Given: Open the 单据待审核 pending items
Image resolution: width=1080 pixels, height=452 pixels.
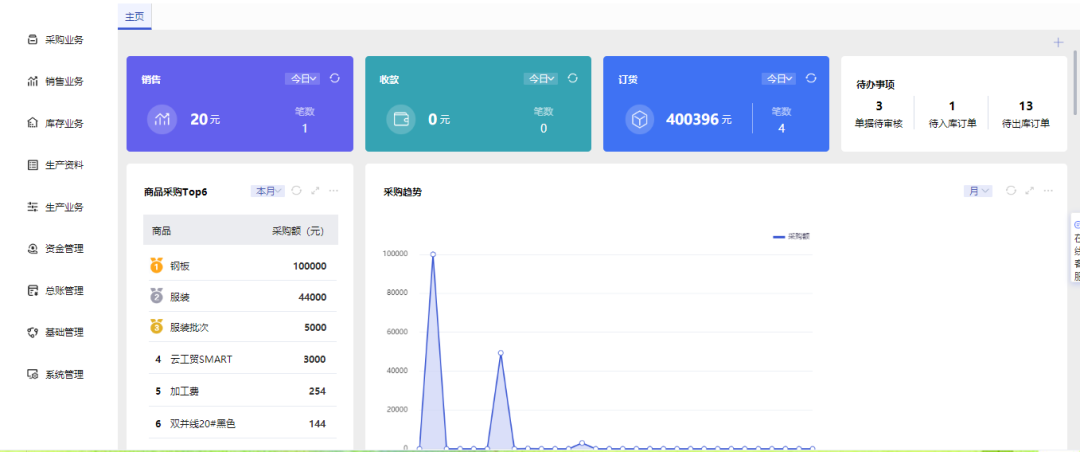Looking at the screenshot, I should point(879,114).
